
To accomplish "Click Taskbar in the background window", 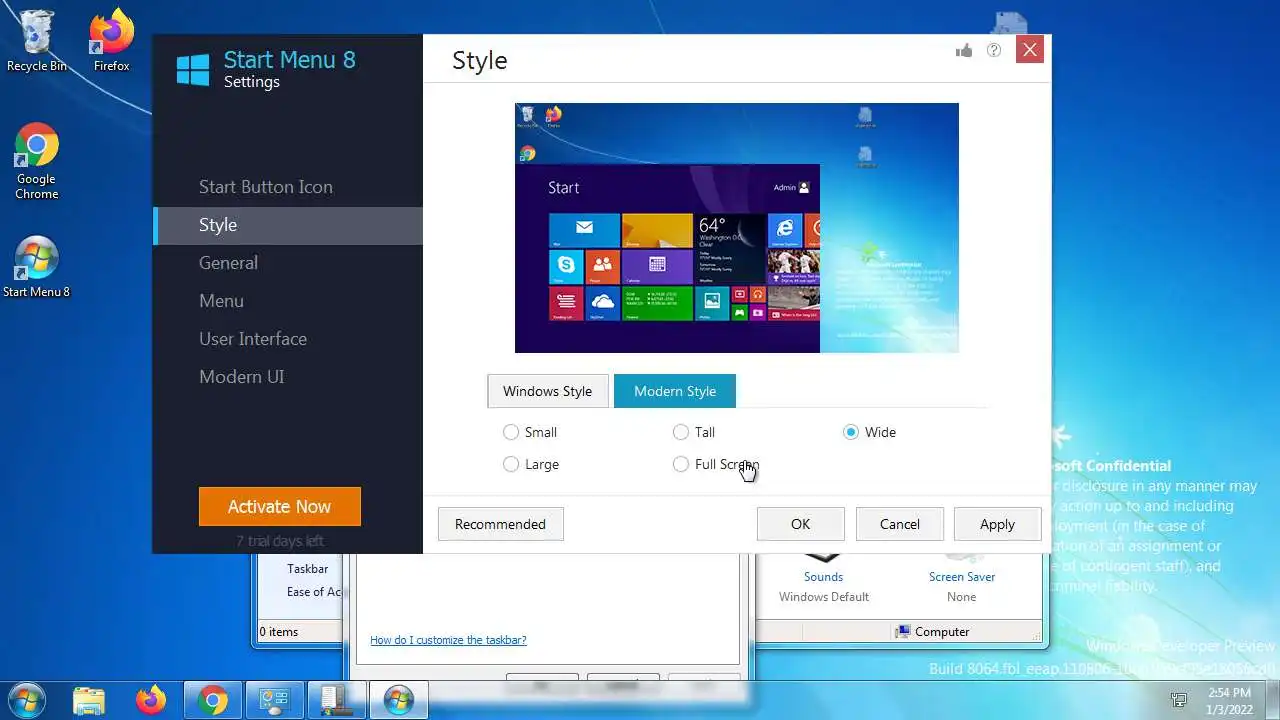I will (x=307, y=569).
